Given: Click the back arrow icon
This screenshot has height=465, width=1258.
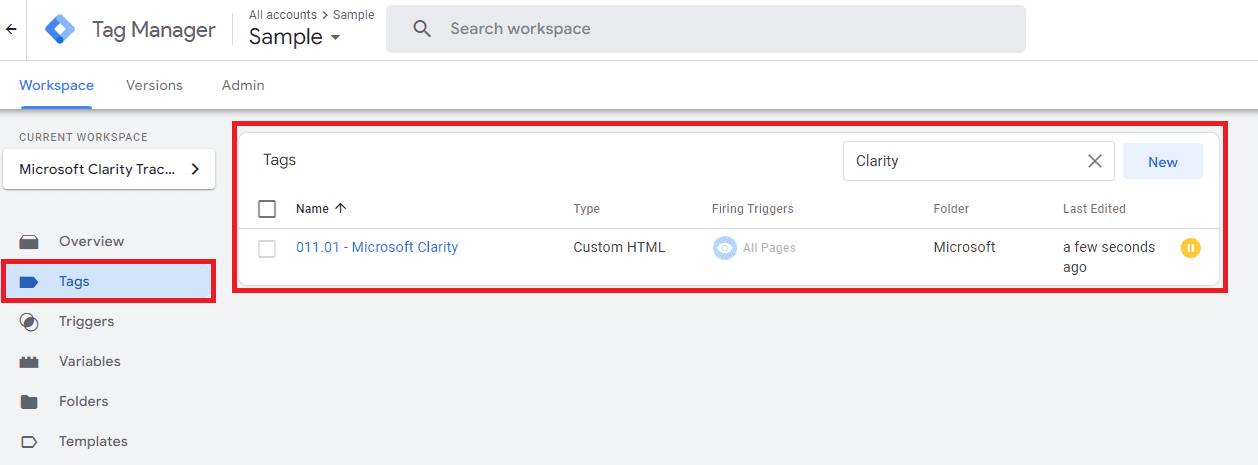Looking at the screenshot, I should [x=11, y=29].
